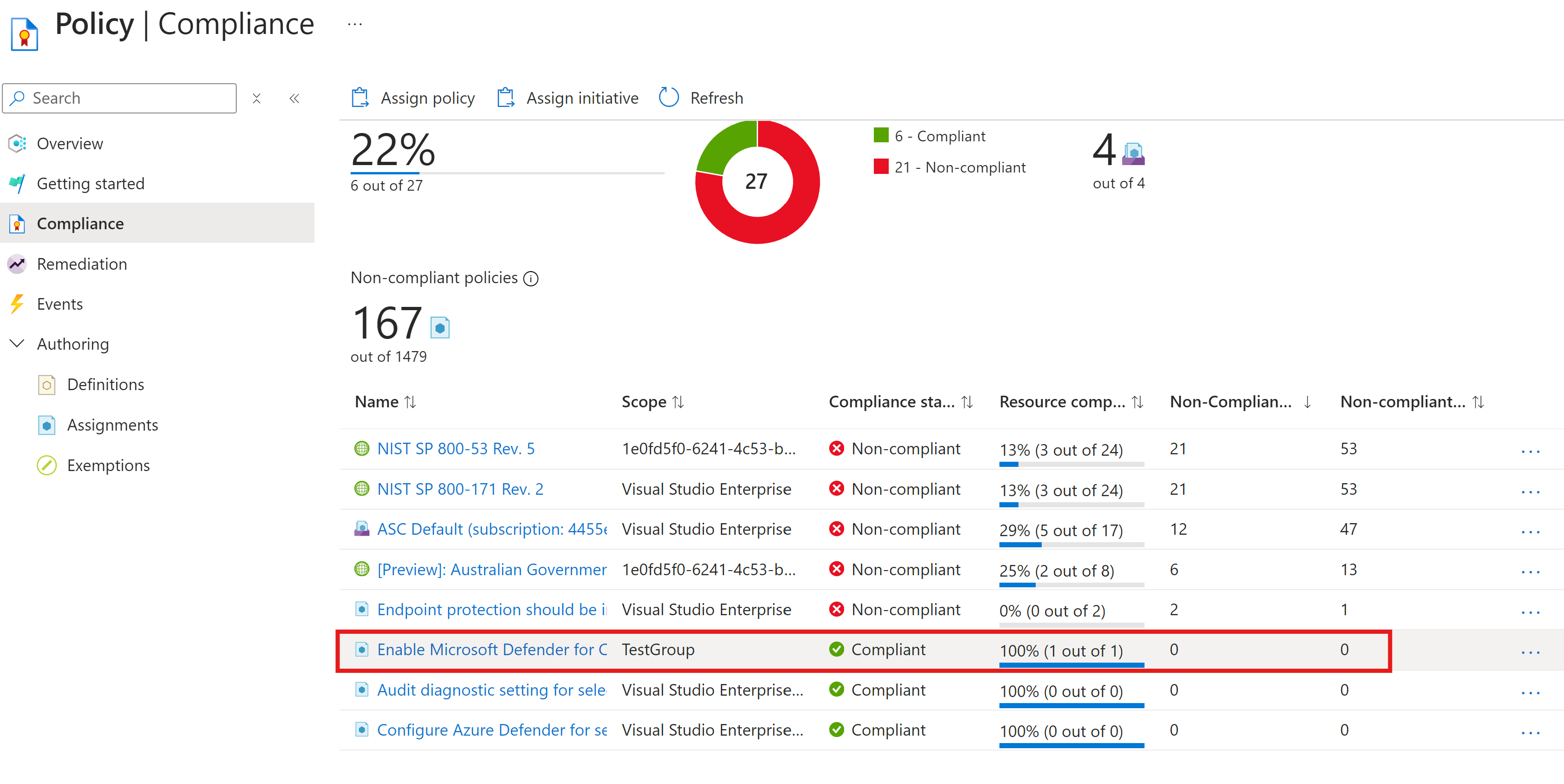
Task: Clear the search box with the X icon
Action: (x=257, y=99)
